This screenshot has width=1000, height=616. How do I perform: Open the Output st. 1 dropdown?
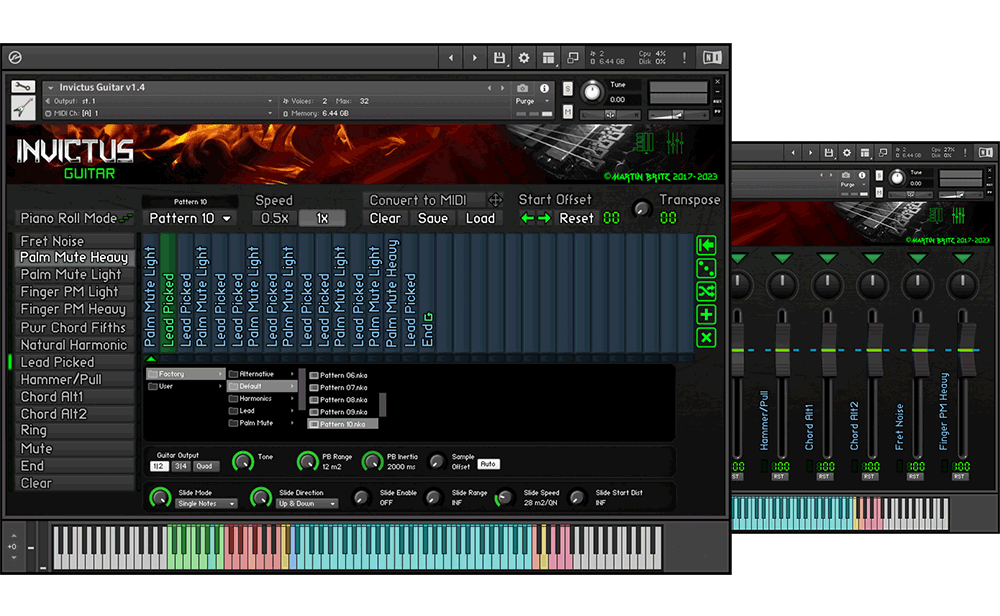click(x=159, y=101)
